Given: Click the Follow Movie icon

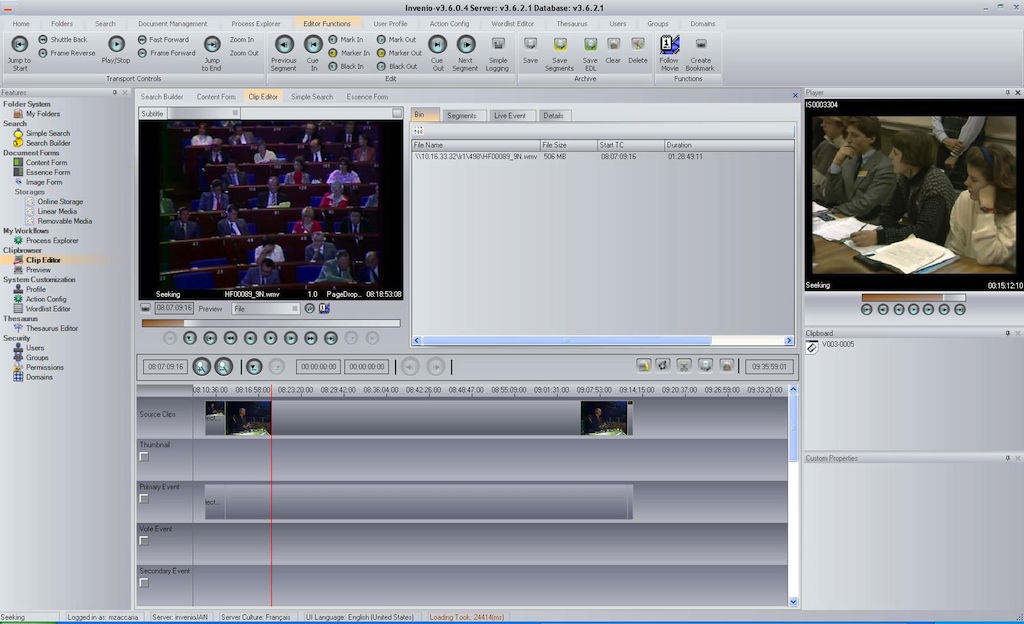Looking at the screenshot, I should tap(669, 45).
